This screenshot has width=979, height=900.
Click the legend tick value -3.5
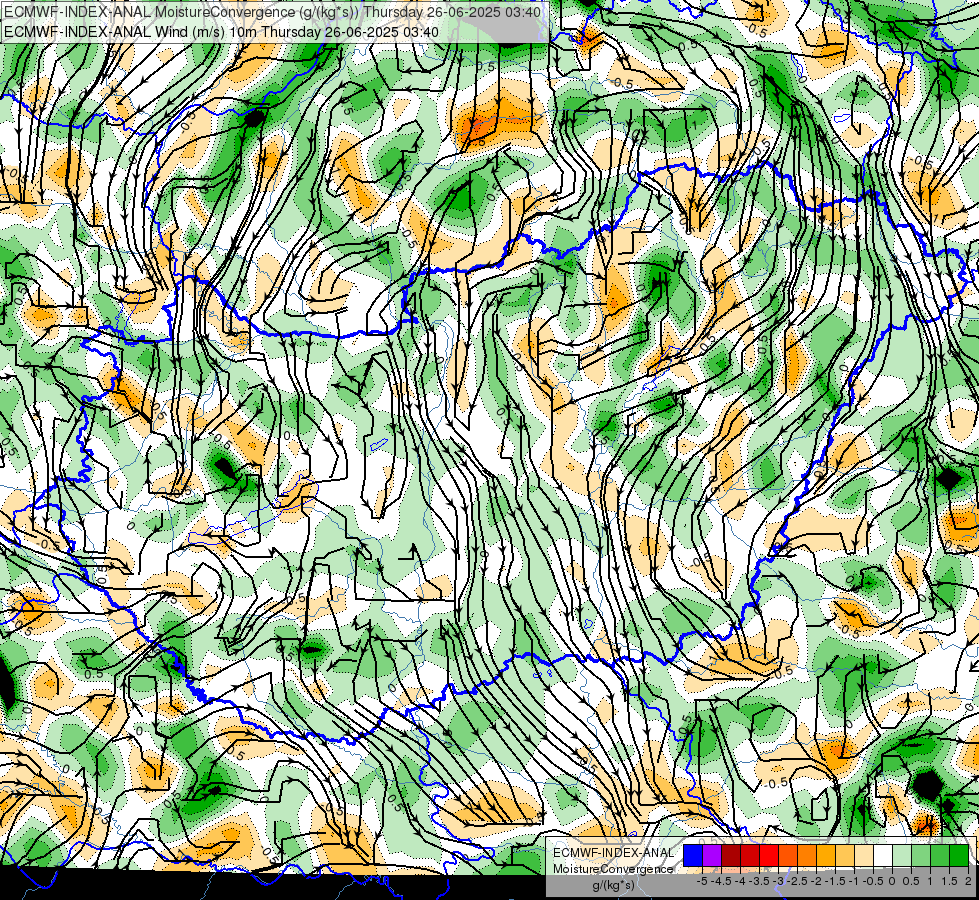(x=759, y=881)
